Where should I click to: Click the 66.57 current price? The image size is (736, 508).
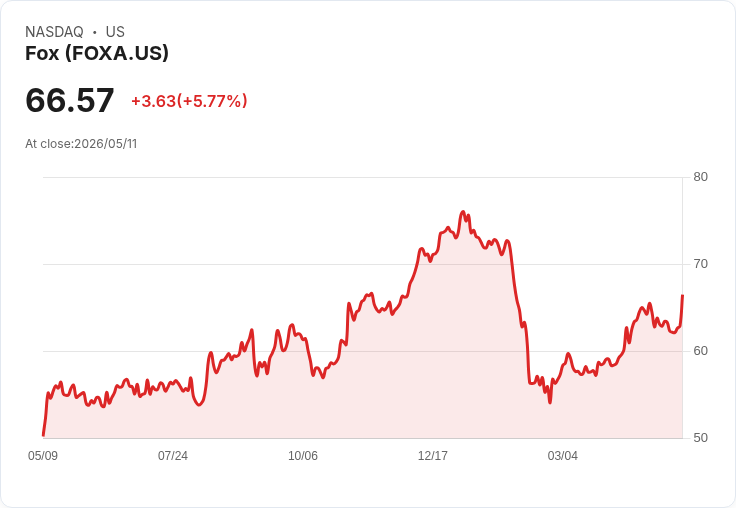coord(69,100)
